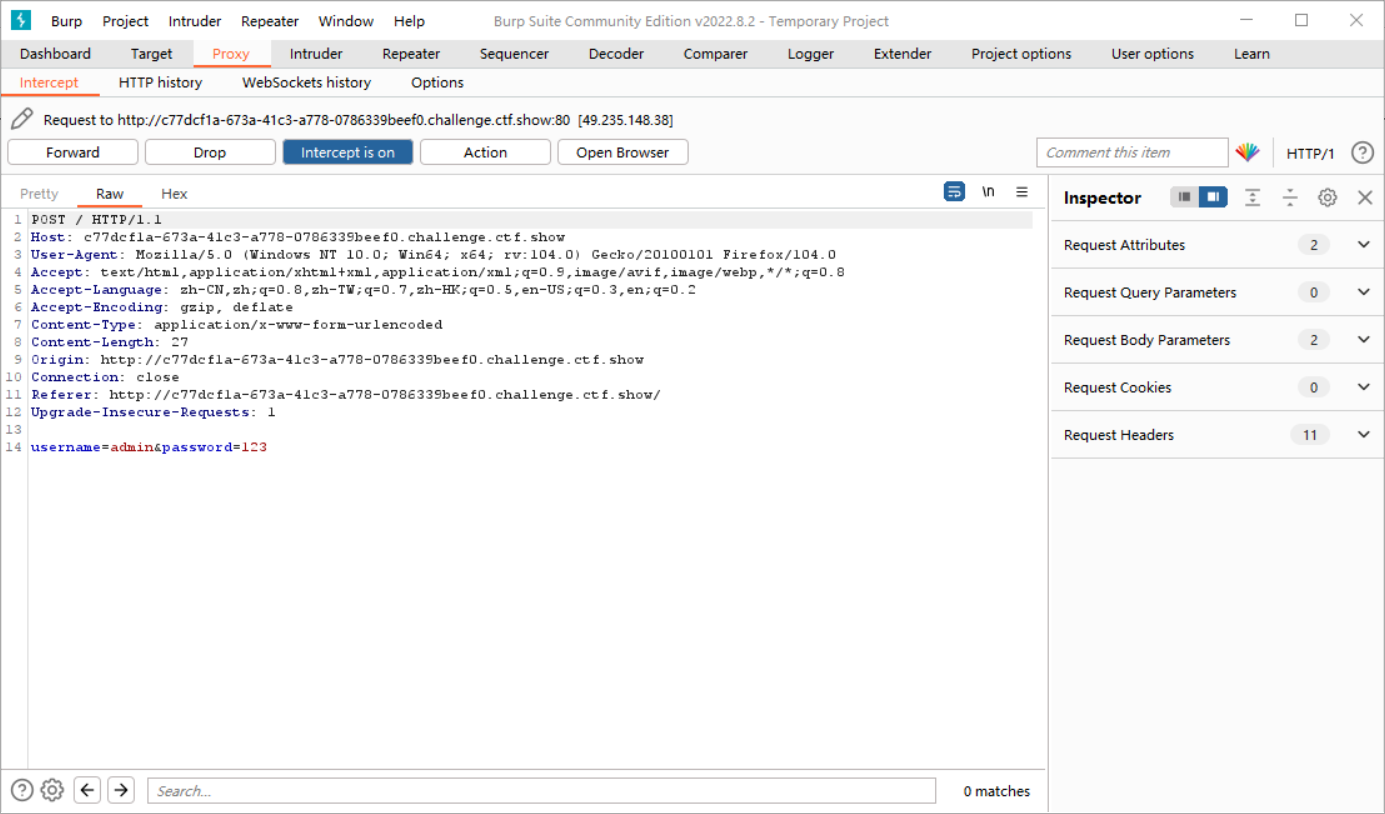Open the Burp menu

[67, 21]
